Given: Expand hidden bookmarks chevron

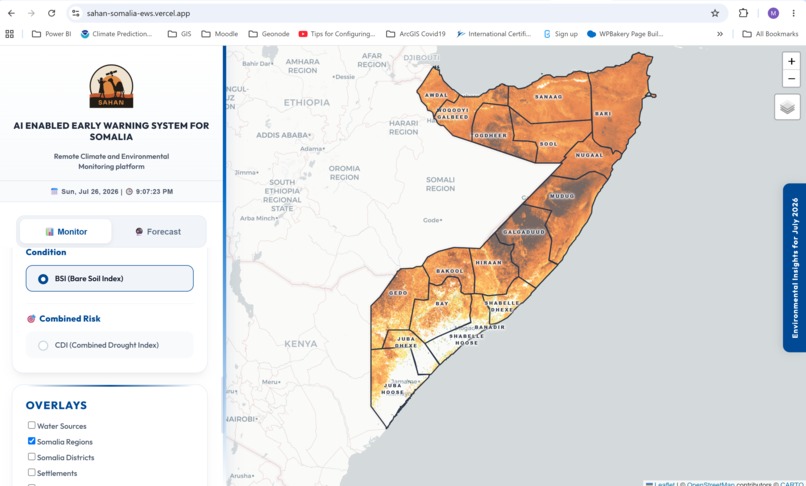Looking at the screenshot, I should (720, 34).
